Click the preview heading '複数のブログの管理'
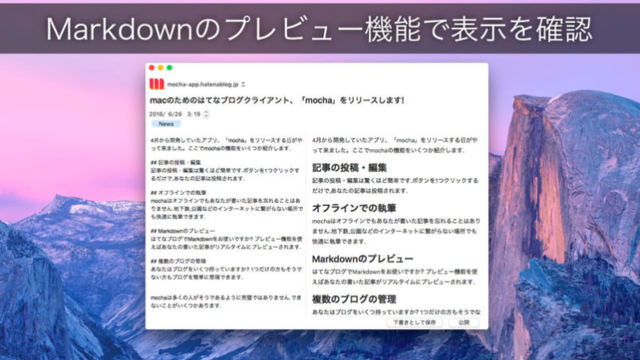The width and height of the screenshot is (640, 360). (354, 299)
